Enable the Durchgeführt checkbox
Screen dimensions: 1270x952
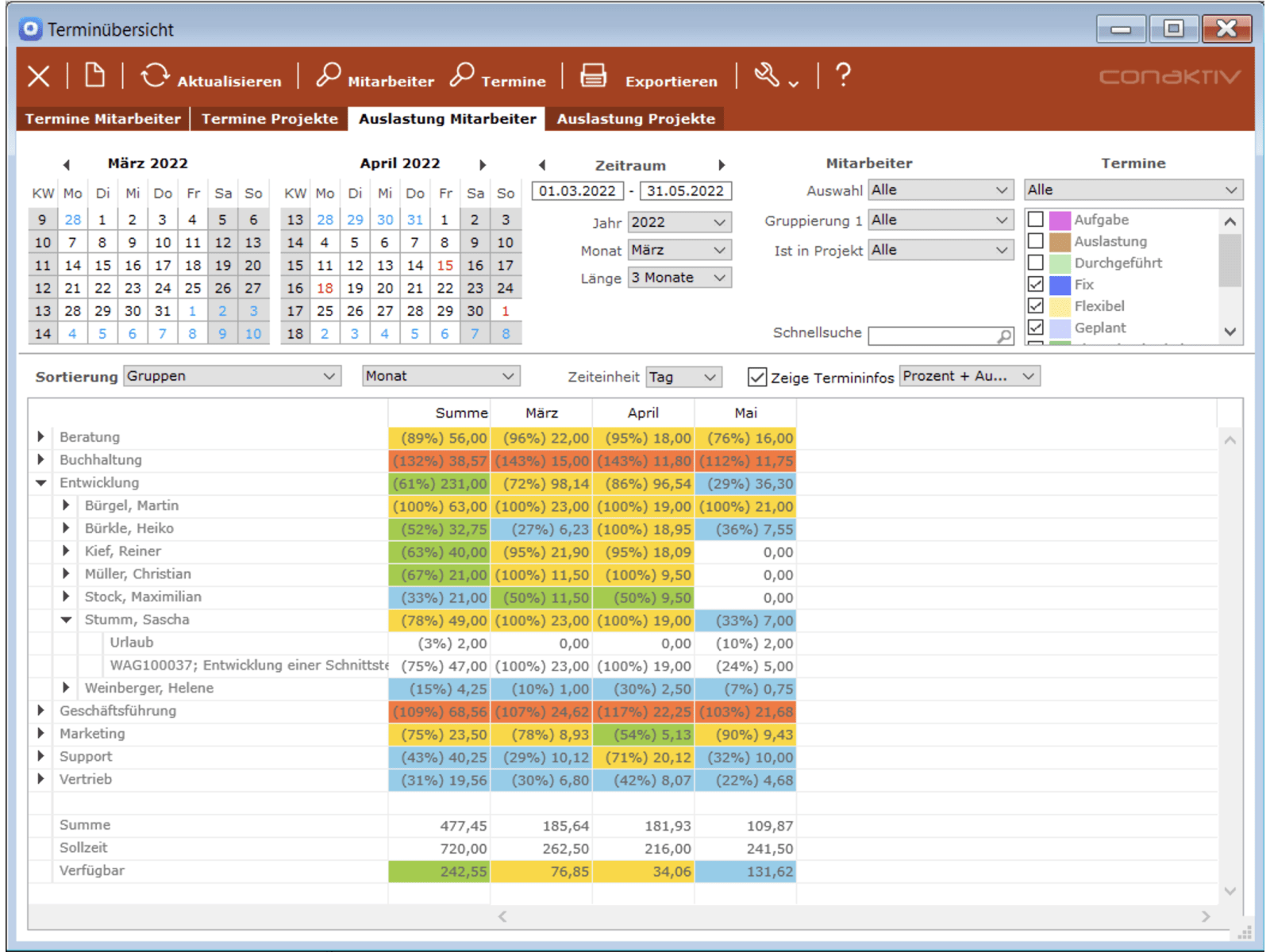(1036, 263)
